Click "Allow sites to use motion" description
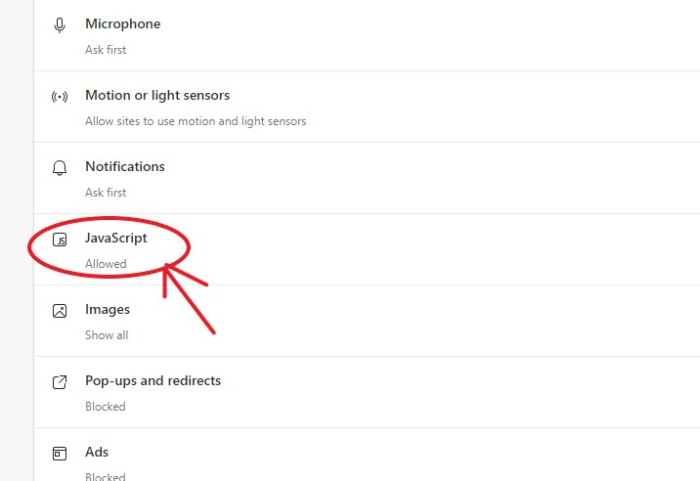This screenshot has height=481, width=700. point(195,121)
